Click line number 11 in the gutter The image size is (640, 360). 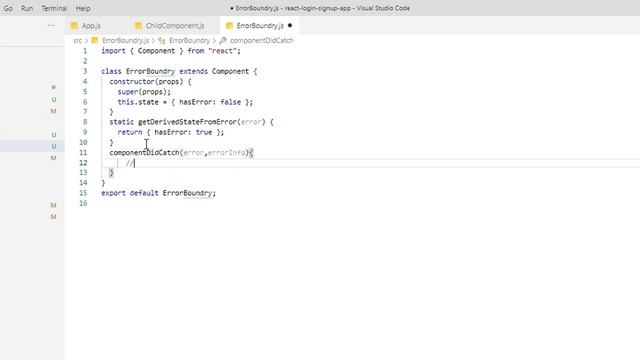click(83, 153)
